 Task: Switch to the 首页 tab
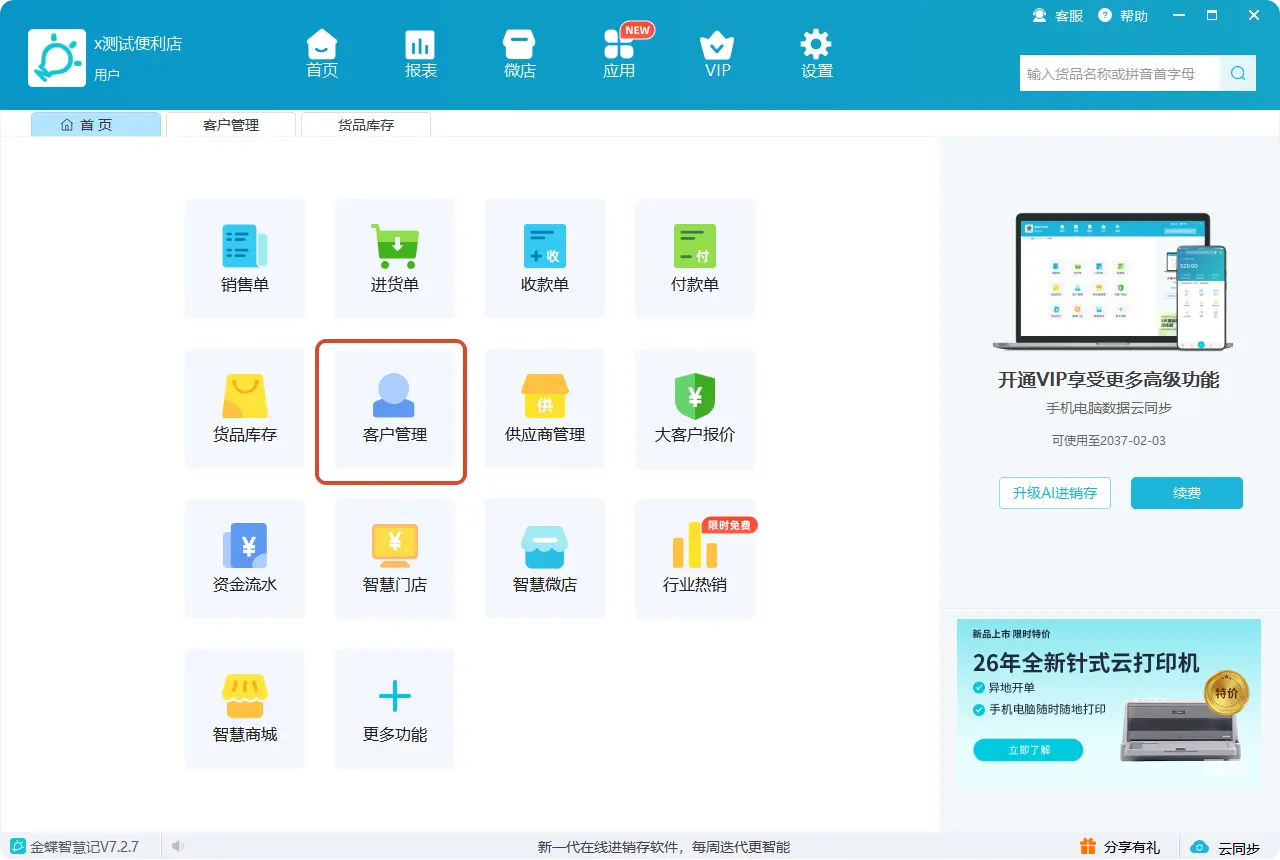pos(96,125)
